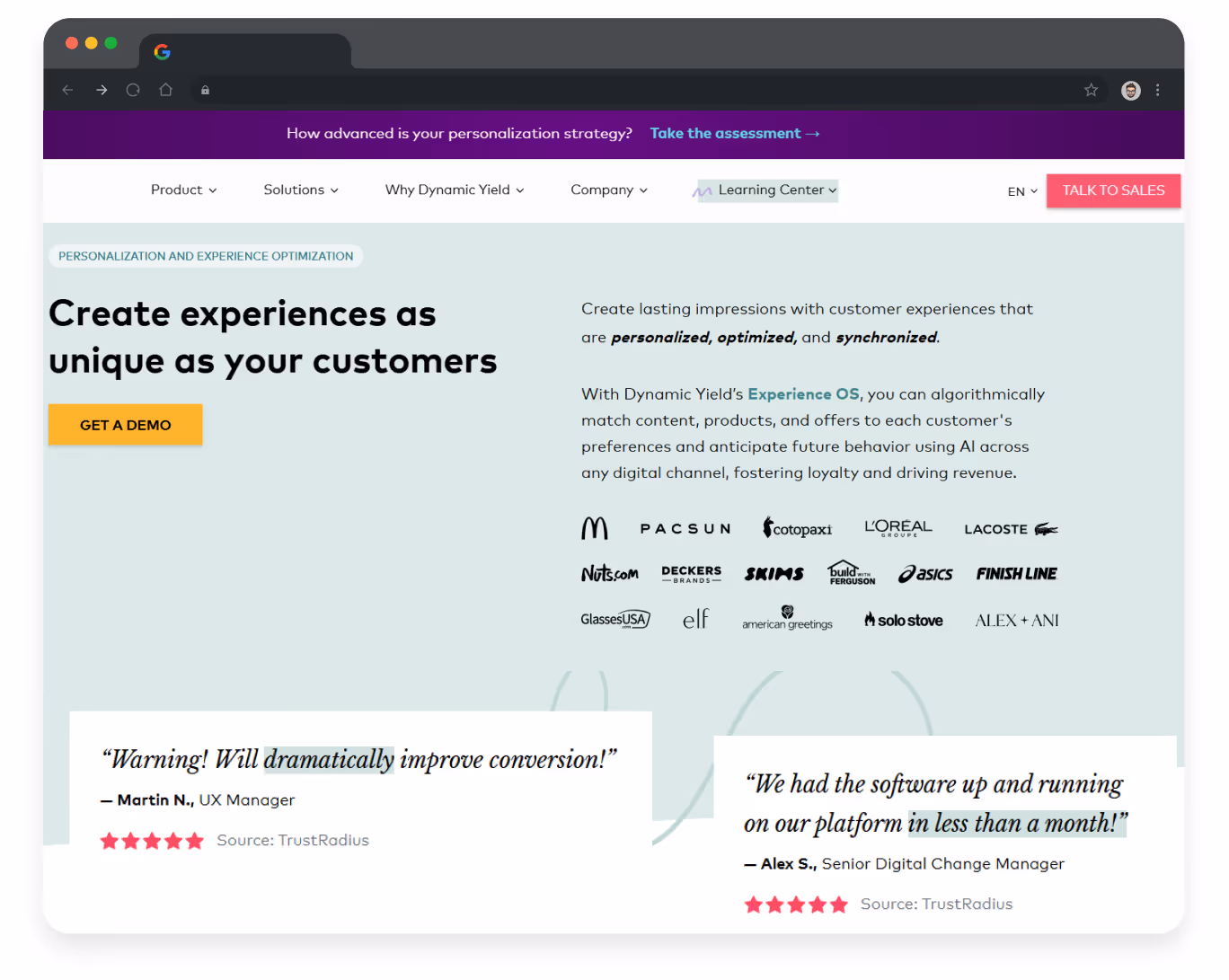Image resolution: width=1229 pixels, height=980 pixels.
Task: Open the Experience OS link
Action: [x=803, y=394]
